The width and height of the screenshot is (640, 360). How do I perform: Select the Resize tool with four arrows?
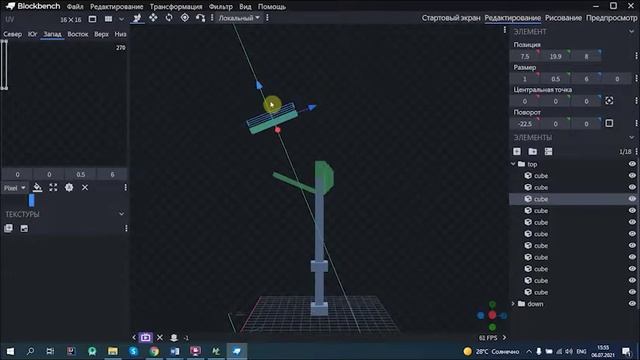point(153,18)
